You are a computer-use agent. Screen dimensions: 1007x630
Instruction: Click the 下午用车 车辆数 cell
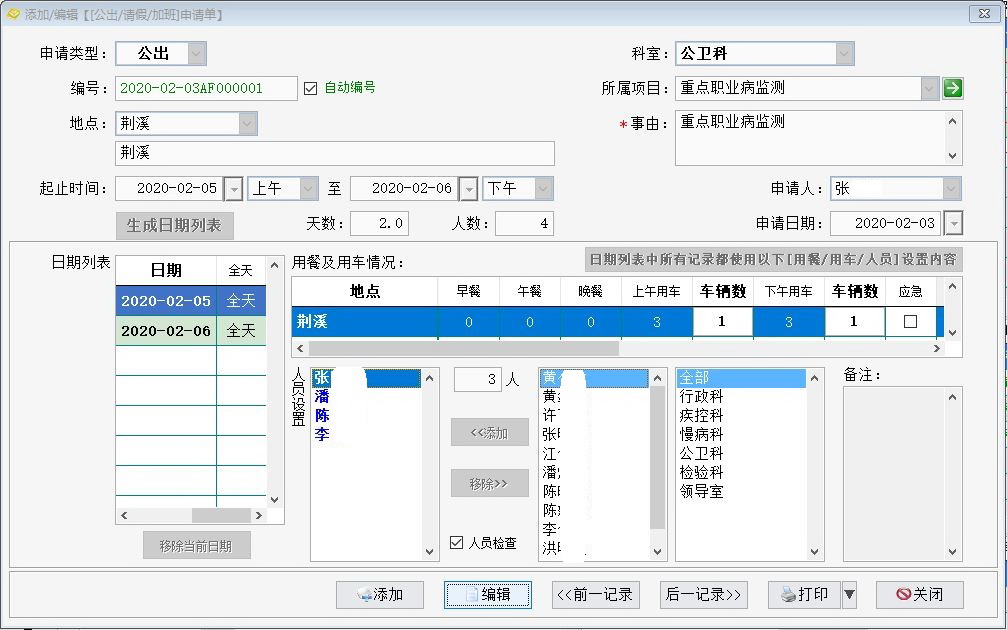[855, 322]
